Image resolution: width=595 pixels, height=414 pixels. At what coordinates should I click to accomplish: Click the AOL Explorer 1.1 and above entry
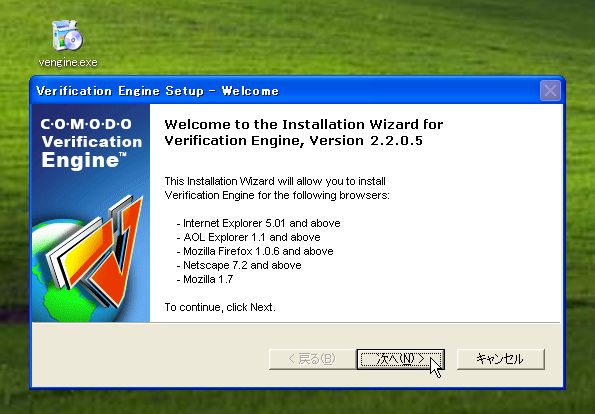(249, 237)
